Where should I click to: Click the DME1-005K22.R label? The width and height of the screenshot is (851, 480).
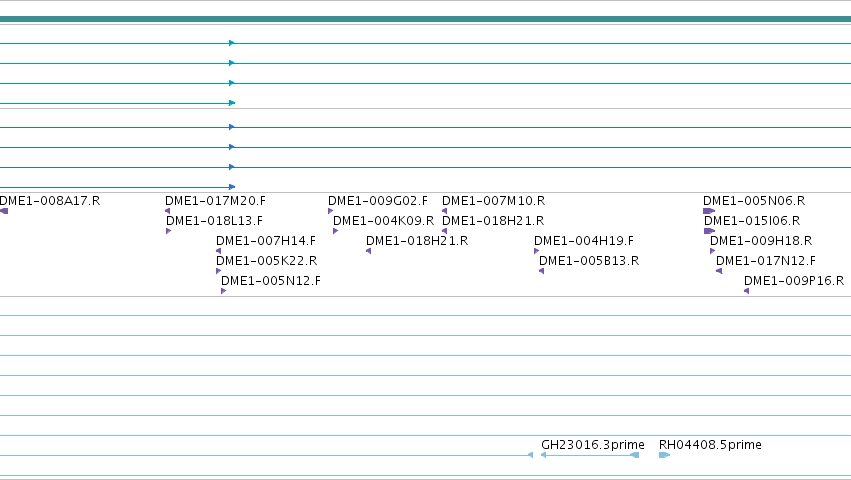[266, 261]
